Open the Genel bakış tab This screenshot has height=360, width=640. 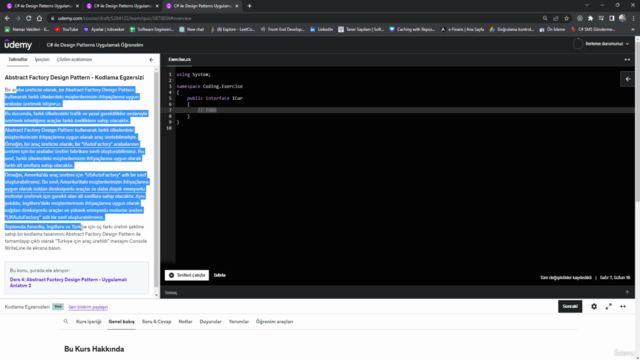(122, 322)
